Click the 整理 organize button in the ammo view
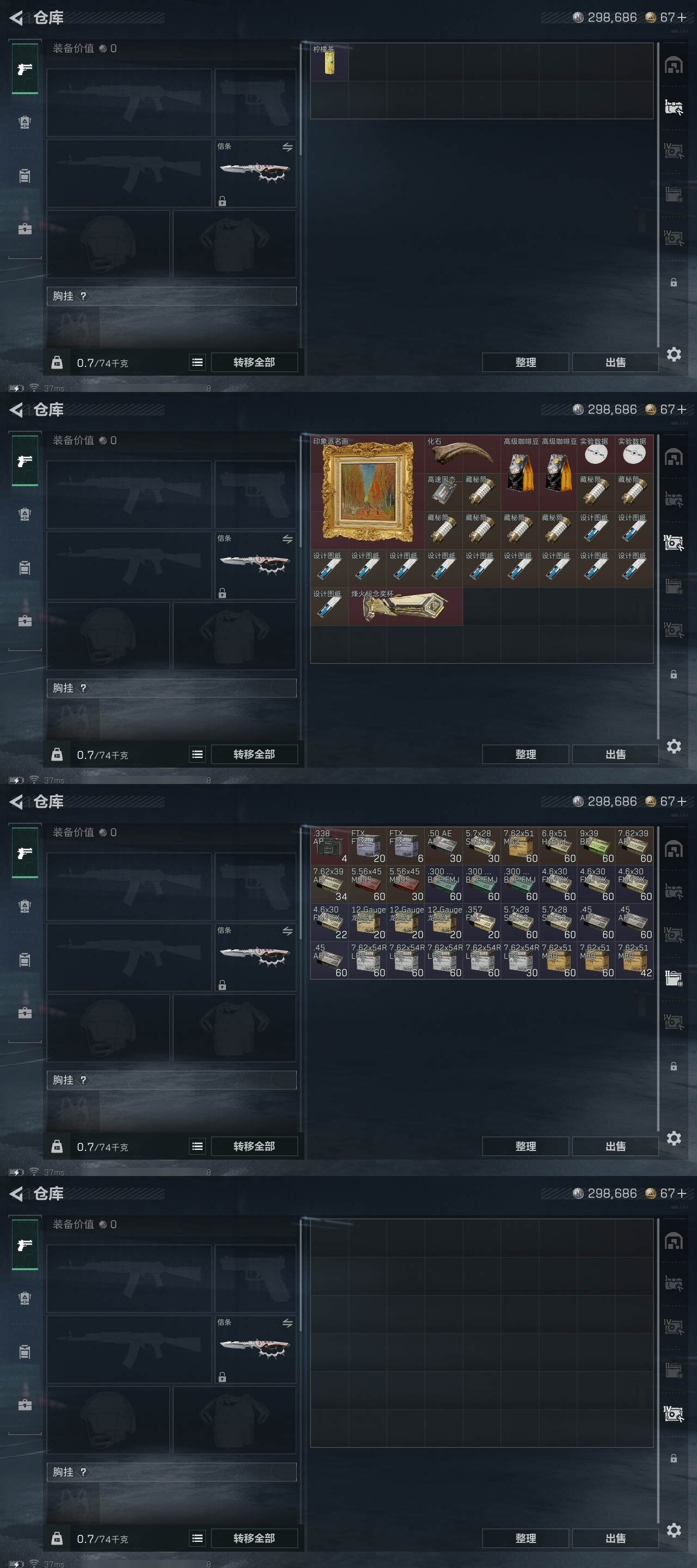Viewport: 697px width, 1568px height. (x=525, y=1146)
